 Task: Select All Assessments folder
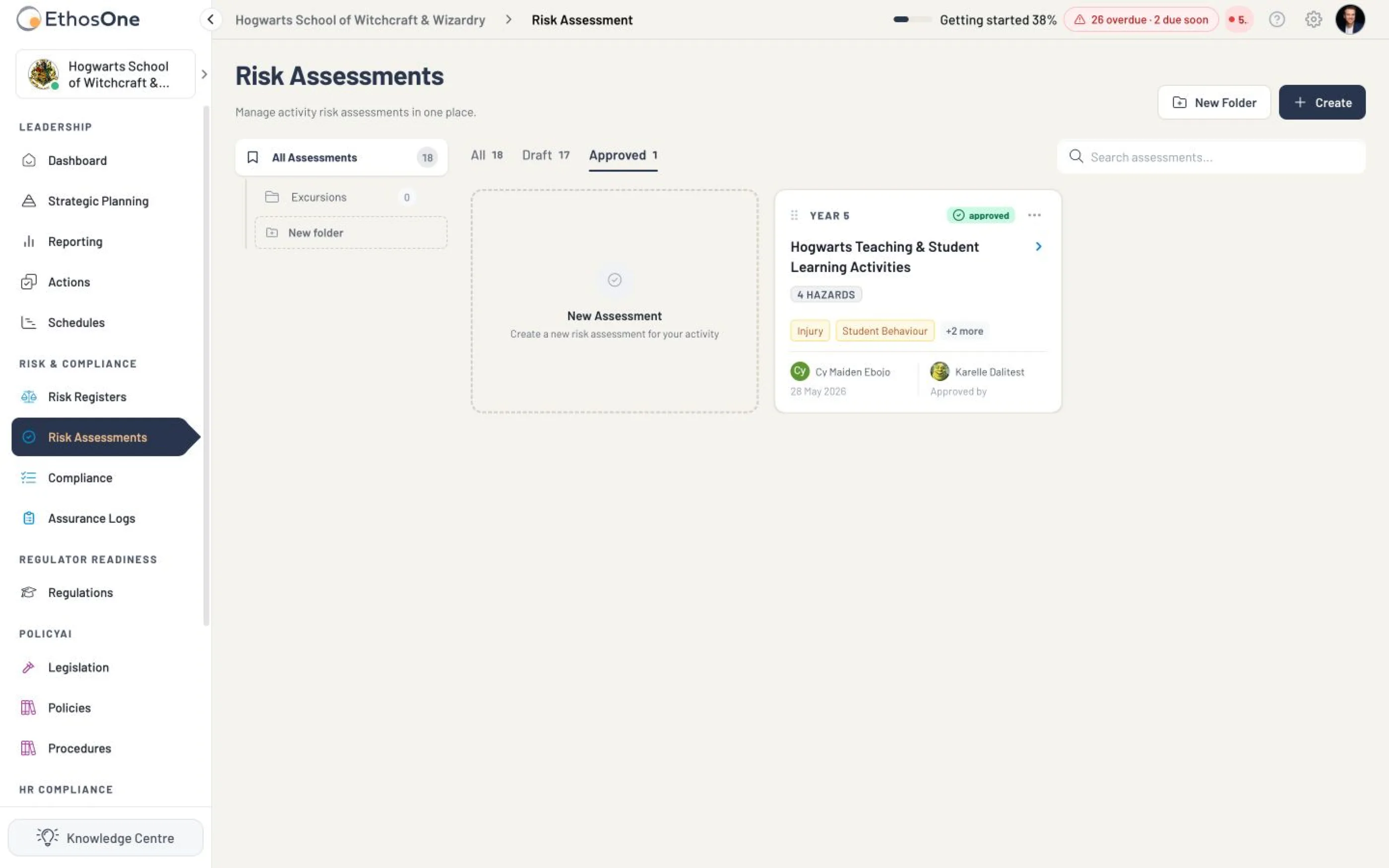tap(341, 157)
